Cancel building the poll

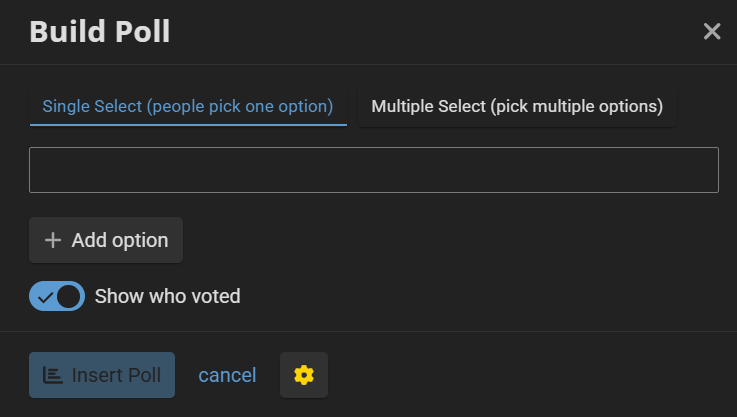(227, 375)
